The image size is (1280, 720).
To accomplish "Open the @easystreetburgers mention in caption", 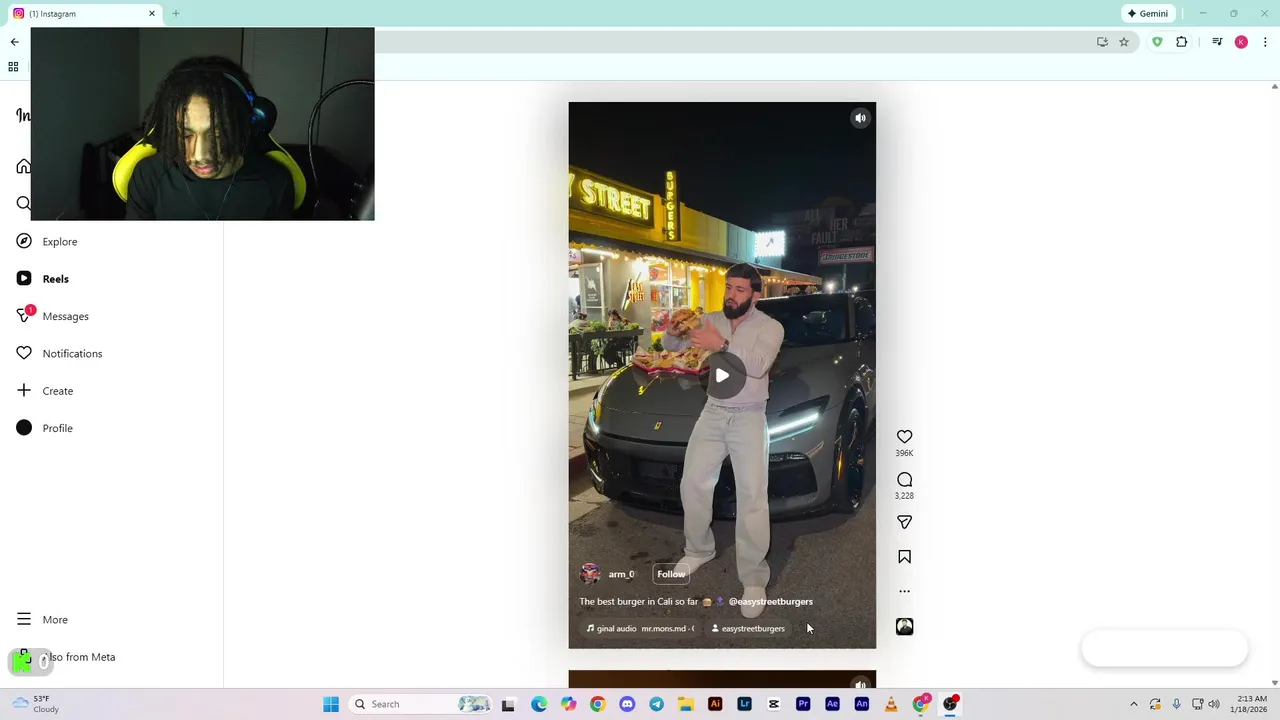I will click(x=770, y=602).
